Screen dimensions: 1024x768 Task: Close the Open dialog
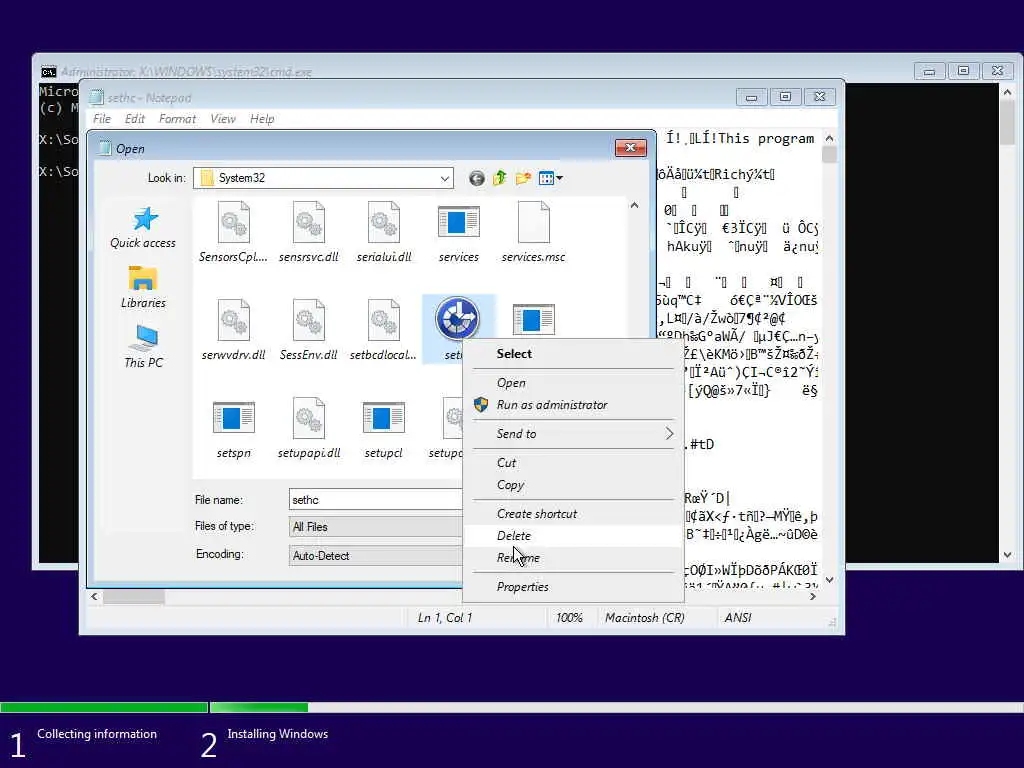click(x=630, y=148)
